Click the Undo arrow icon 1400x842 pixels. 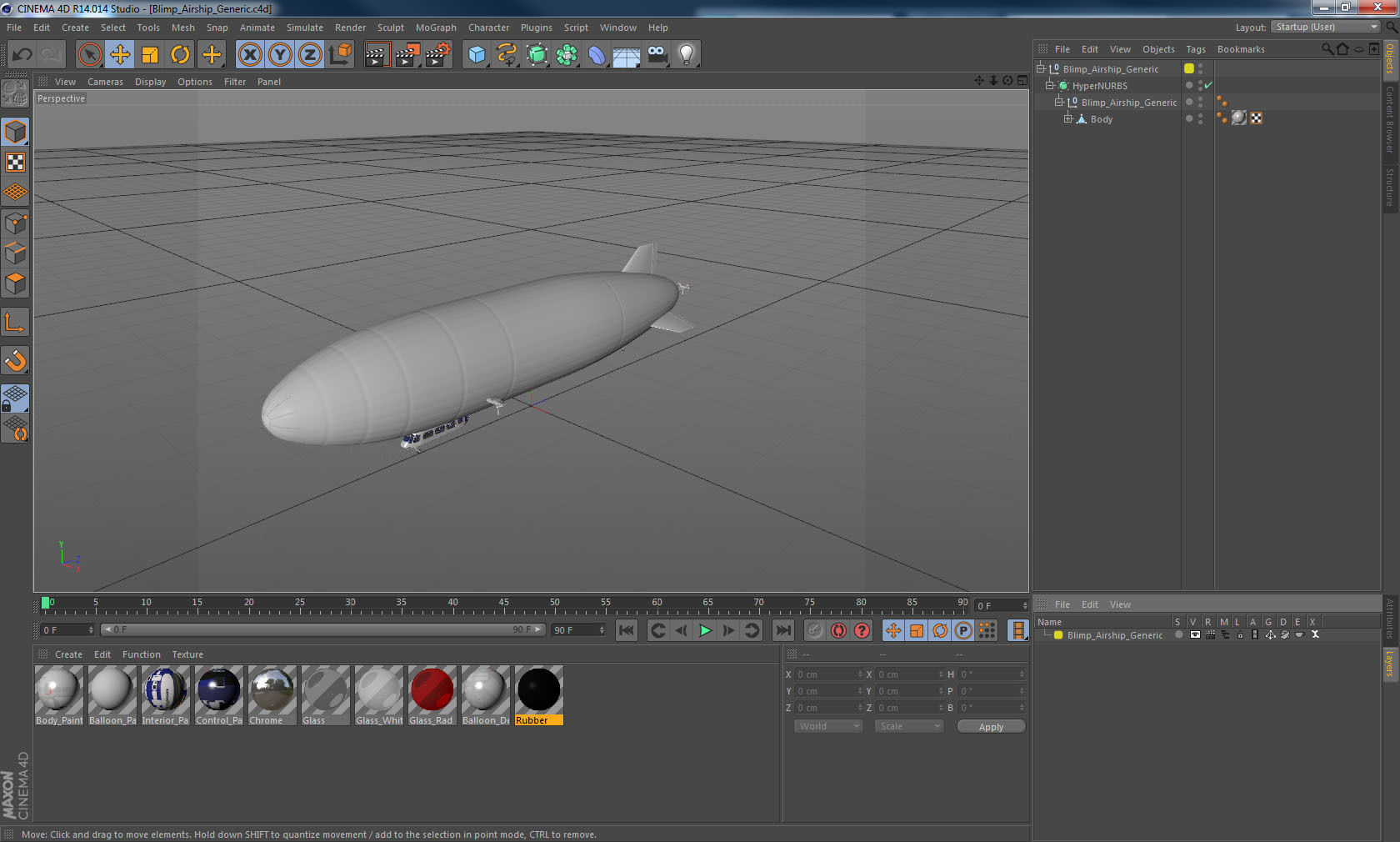pos(22,55)
